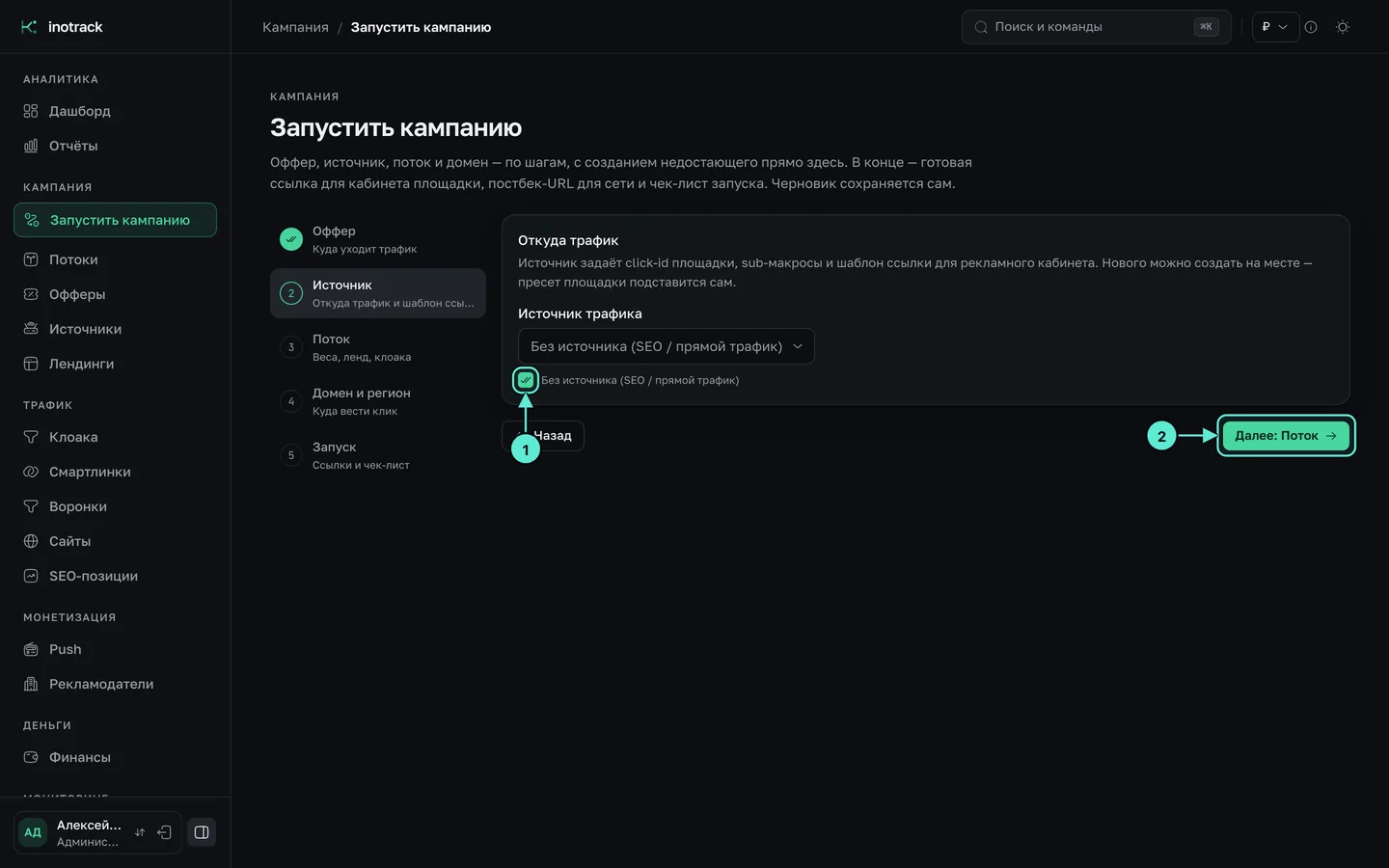Click the Потоки icon in sidebar
This screenshot has width=1389, height=868.
31,259
